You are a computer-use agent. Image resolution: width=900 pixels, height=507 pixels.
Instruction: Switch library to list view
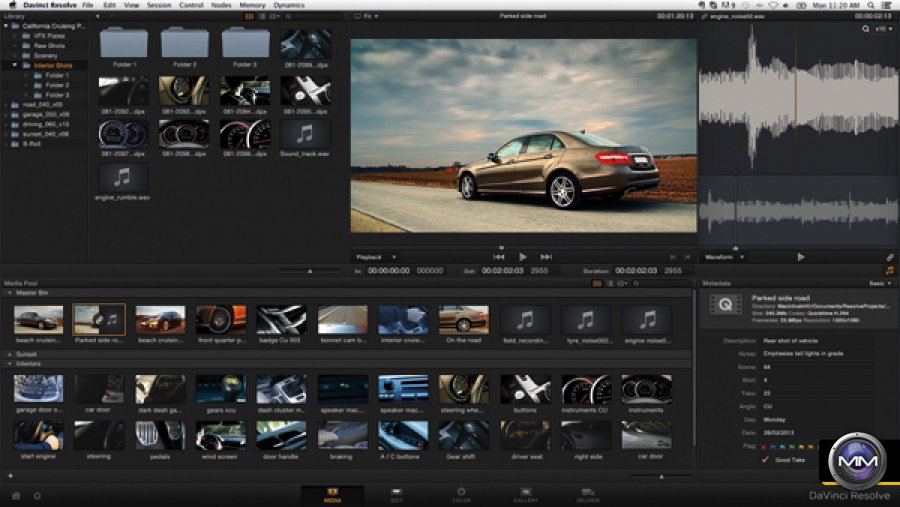(262, 17)
